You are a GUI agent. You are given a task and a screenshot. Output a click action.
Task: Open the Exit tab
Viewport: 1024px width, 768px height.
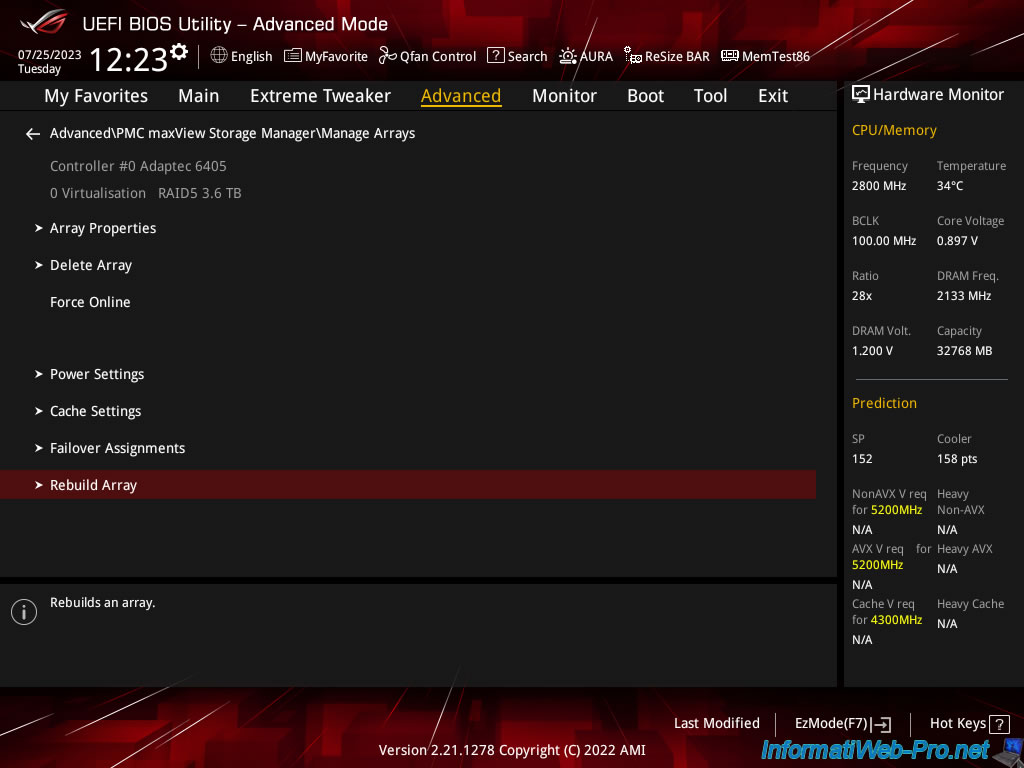773,96
